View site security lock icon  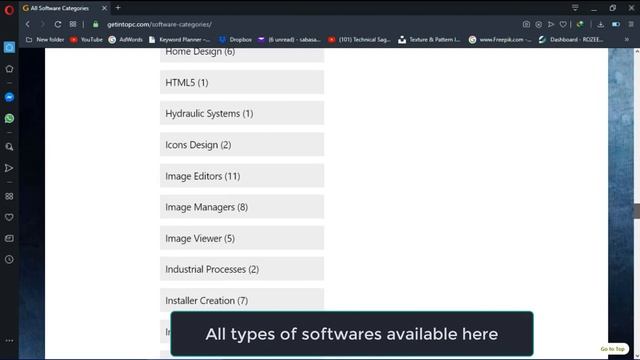[96, 24]
